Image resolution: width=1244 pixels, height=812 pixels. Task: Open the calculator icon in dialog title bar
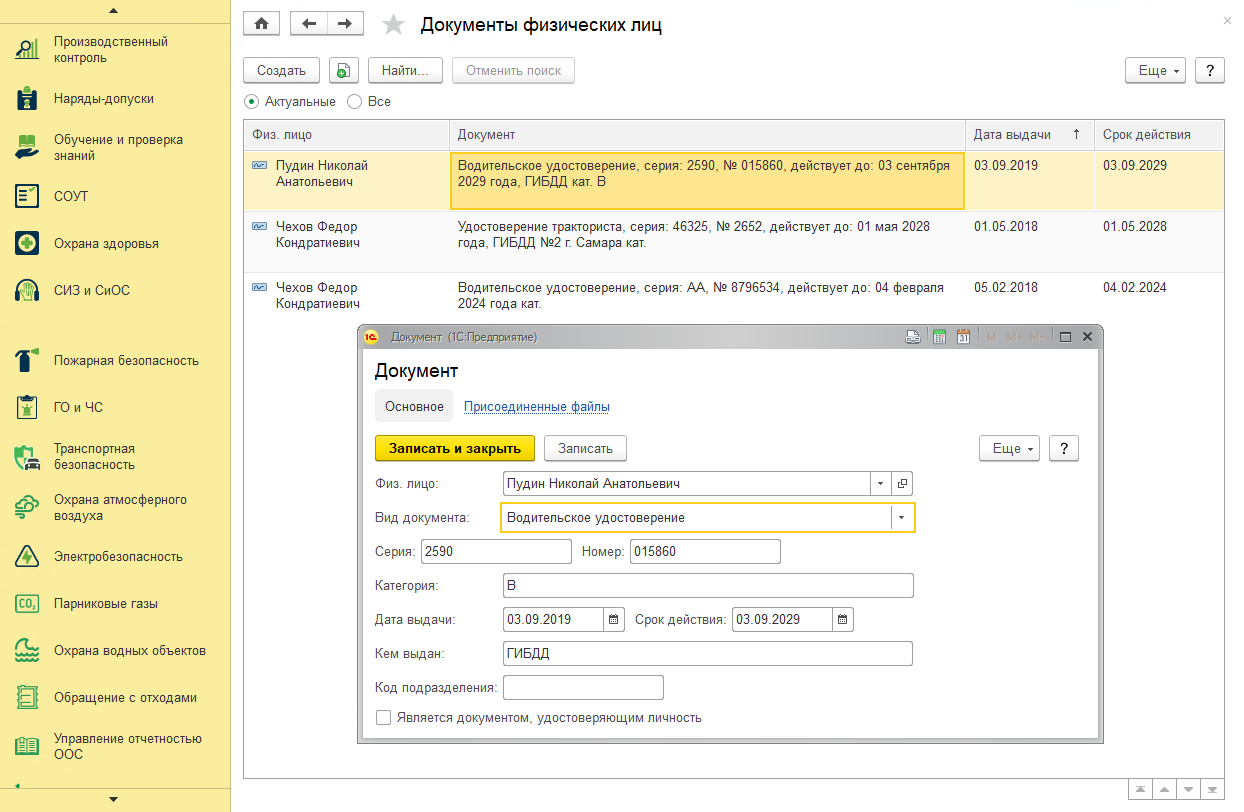click(939, 337)
